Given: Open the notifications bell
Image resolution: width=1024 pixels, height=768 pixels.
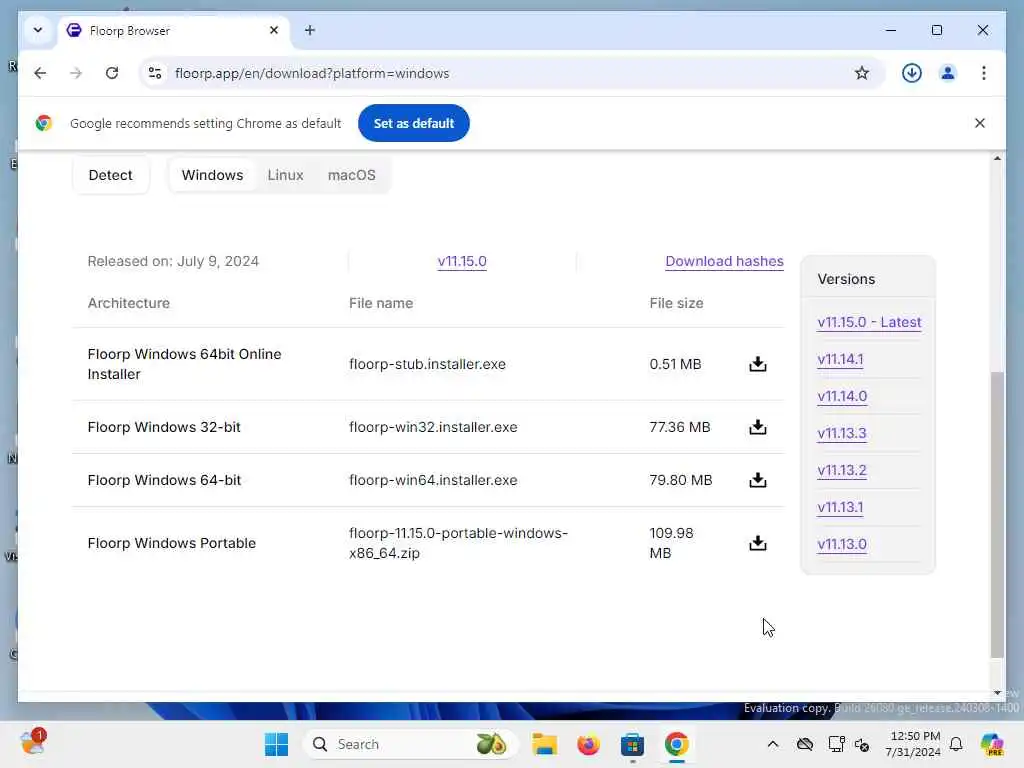Looking at the screenshot, I should point(956,744).
